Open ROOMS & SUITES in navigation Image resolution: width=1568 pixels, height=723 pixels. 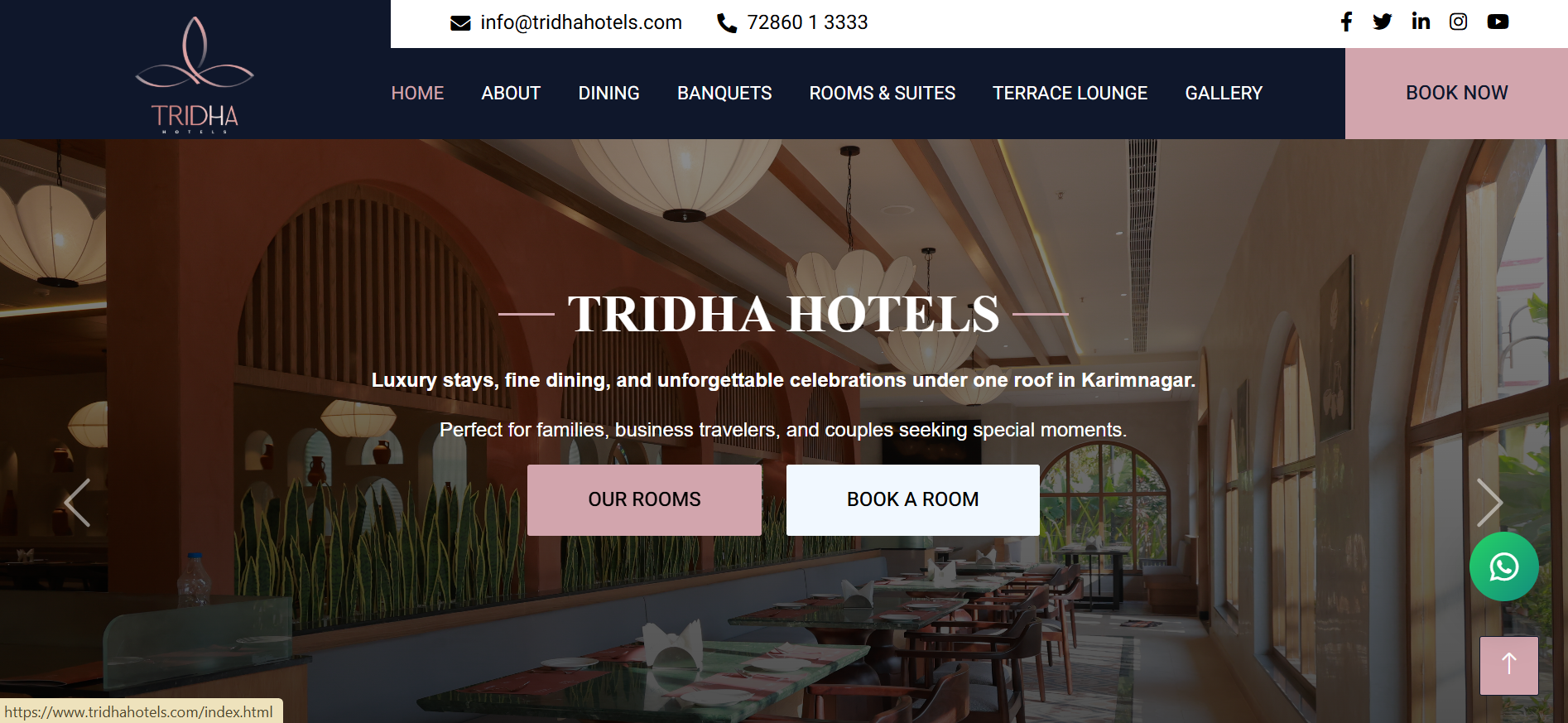(883, 93)
